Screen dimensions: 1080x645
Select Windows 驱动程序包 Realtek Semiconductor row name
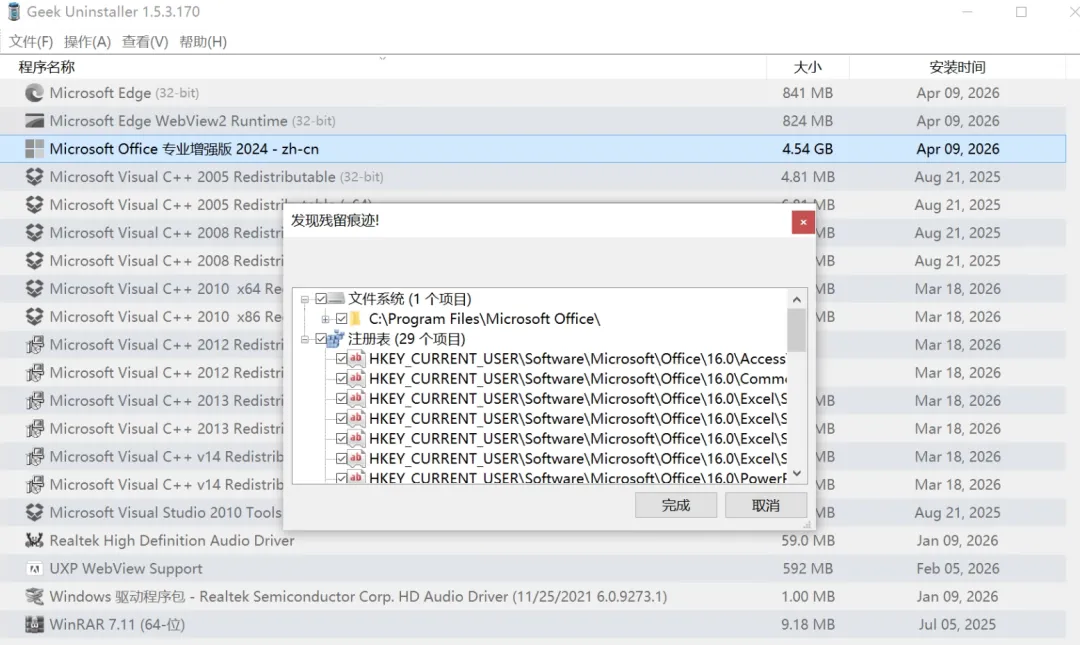click(x=358, y=597)
